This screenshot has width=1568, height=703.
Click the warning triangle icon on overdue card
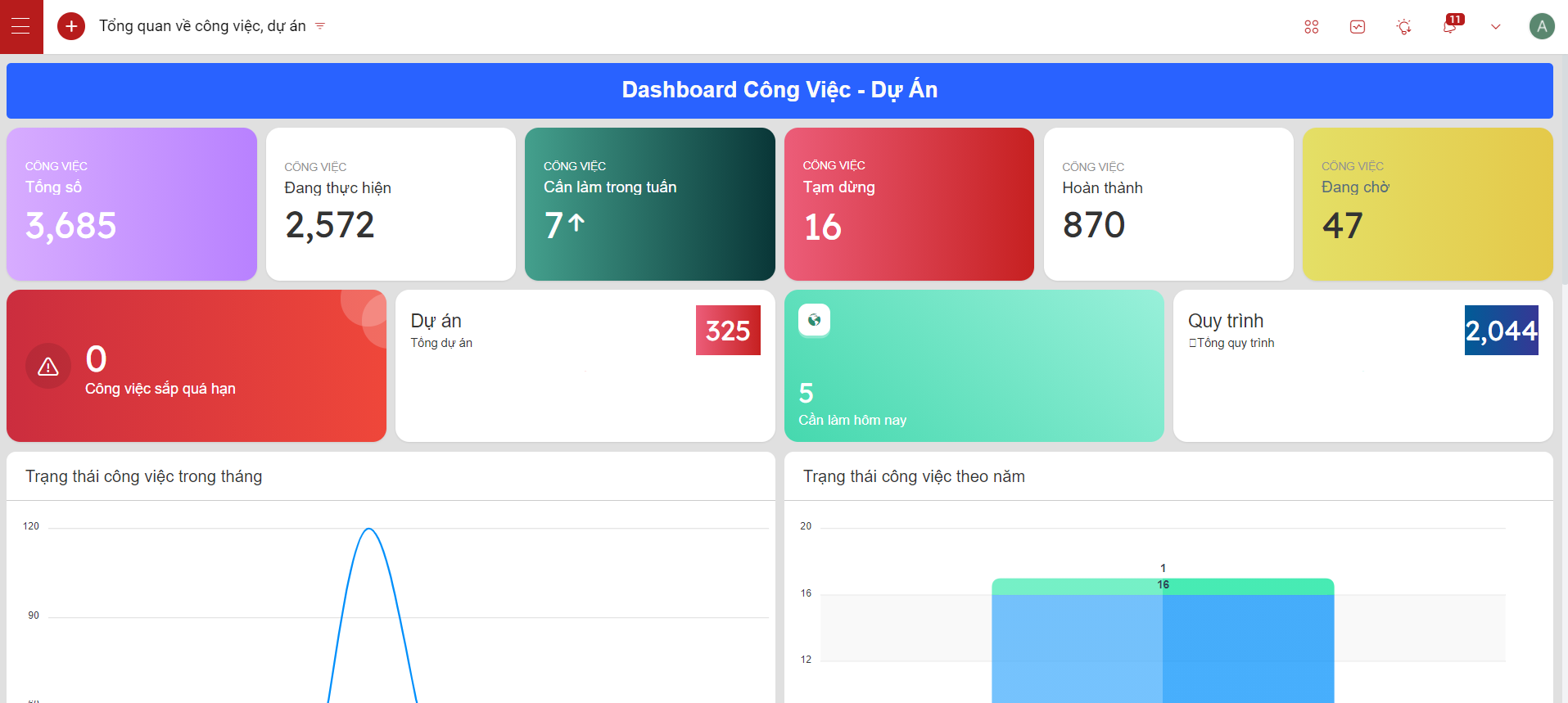click(48, 367)
